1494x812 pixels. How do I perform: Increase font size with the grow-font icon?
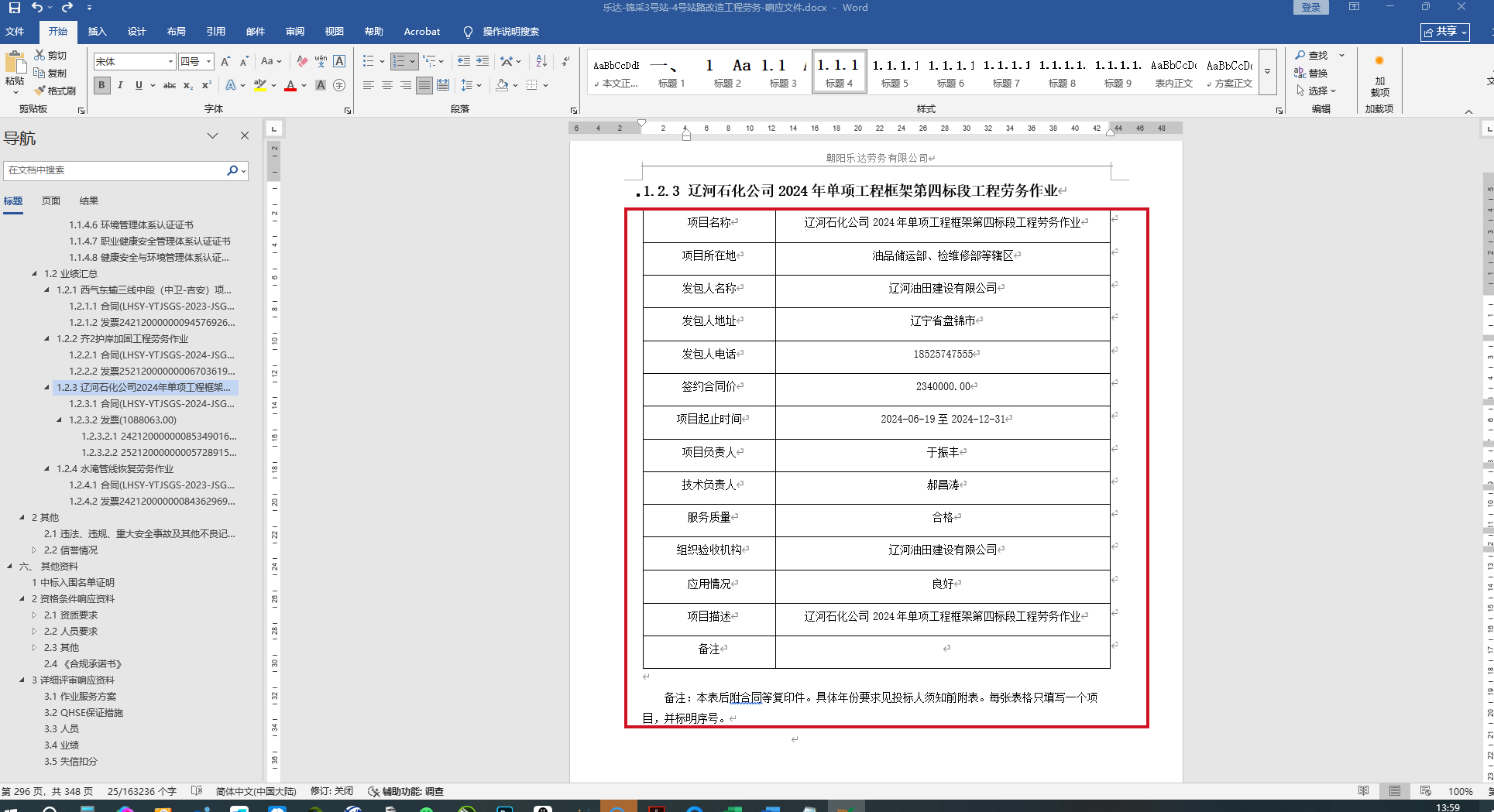pyautogui.click(x=225, y=61)
